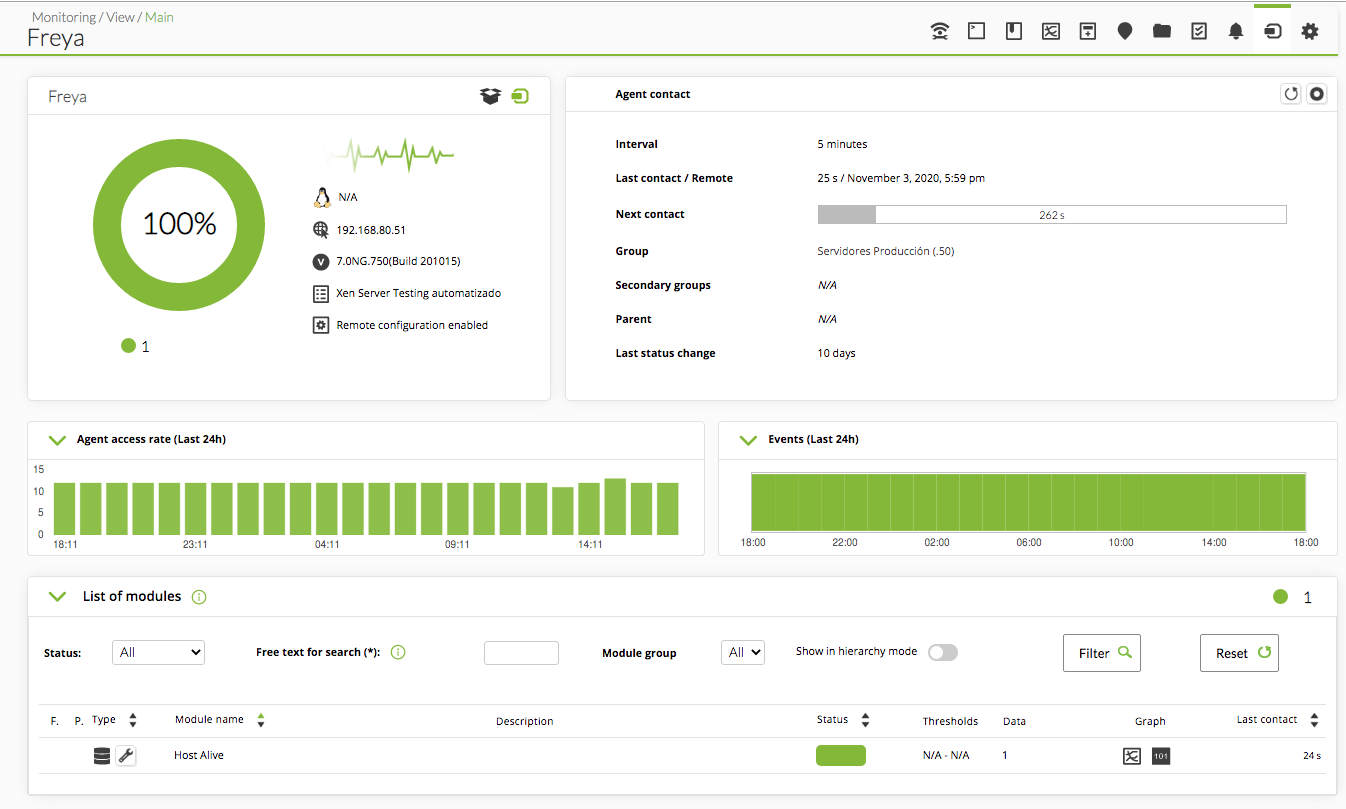Select the main agent view tab icon

[1273, 31]
